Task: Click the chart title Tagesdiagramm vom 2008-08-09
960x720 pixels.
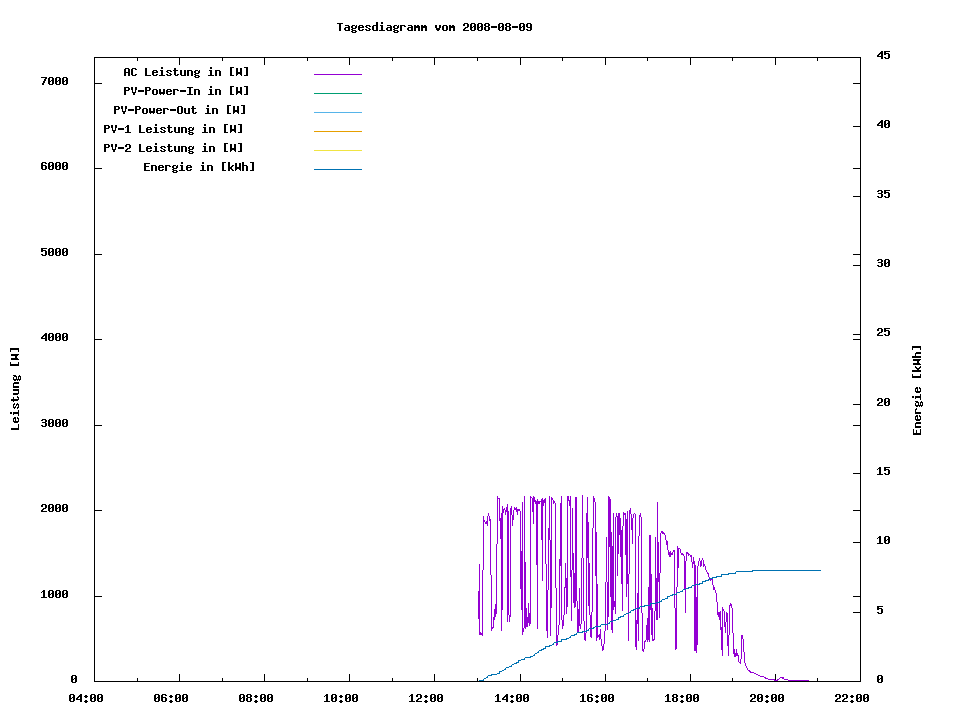Action: coord(434,27)
